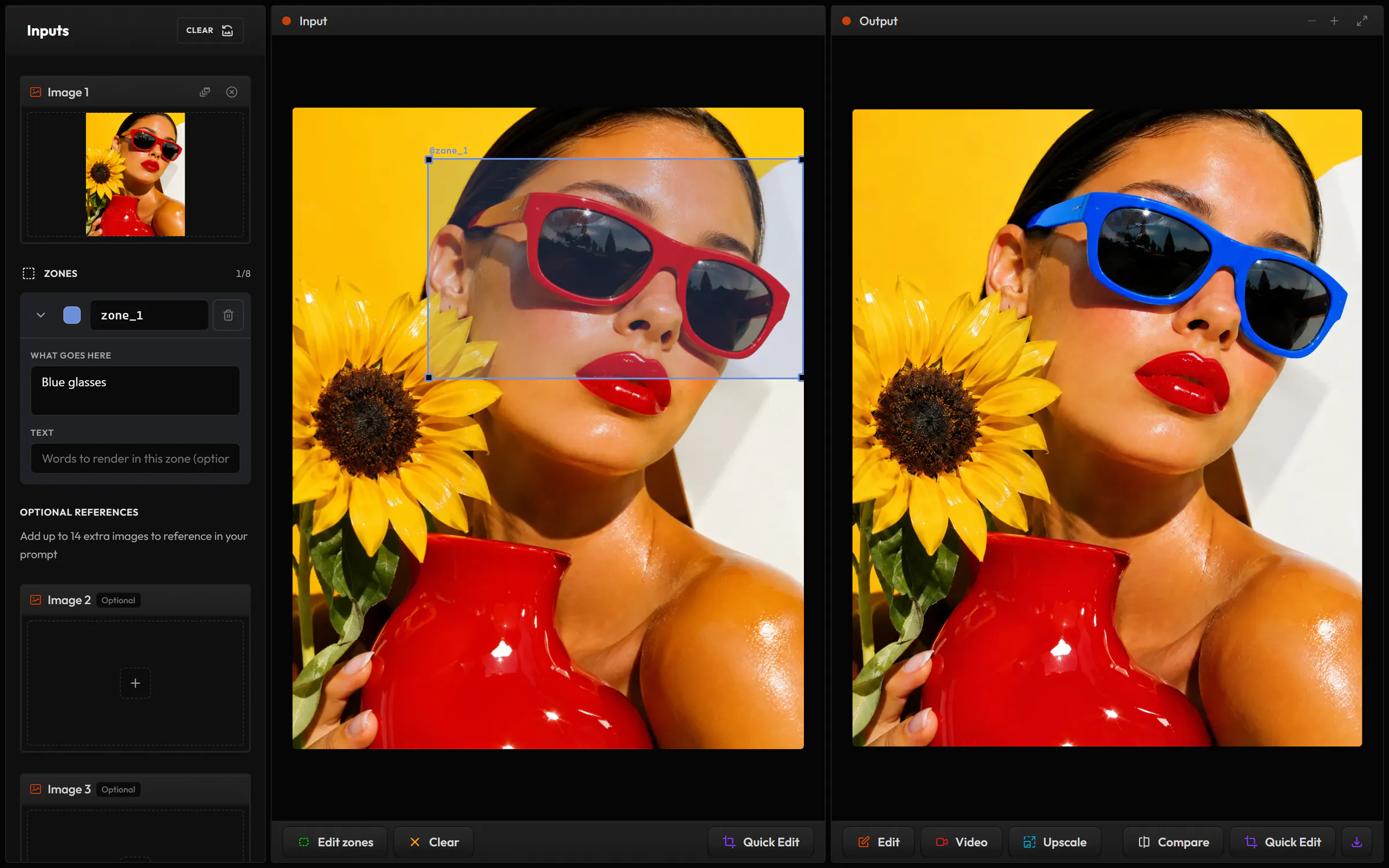Click the CLEAR button in Inputs panel
Image resolution: width=1389 pixels, height=868 pixels.
210,30
